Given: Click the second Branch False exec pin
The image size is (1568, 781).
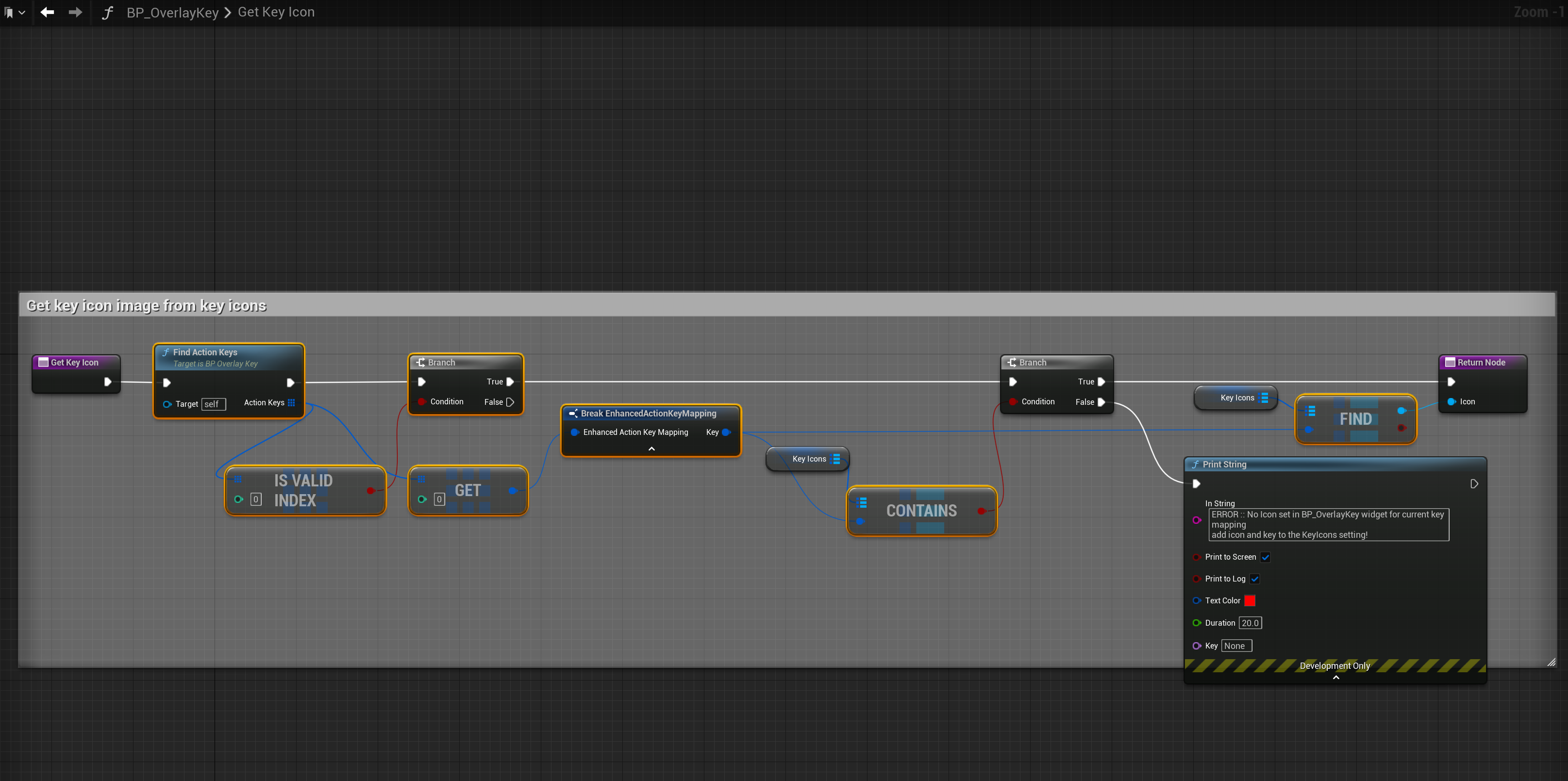Looking at the screenshot, I should (x=1101, y=402).
